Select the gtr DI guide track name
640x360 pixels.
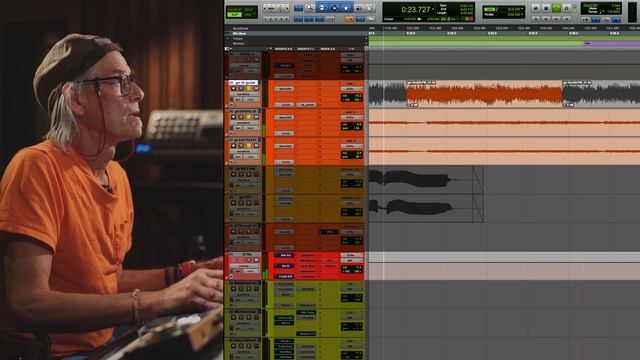pyautogui.click(x=243, y=82)
